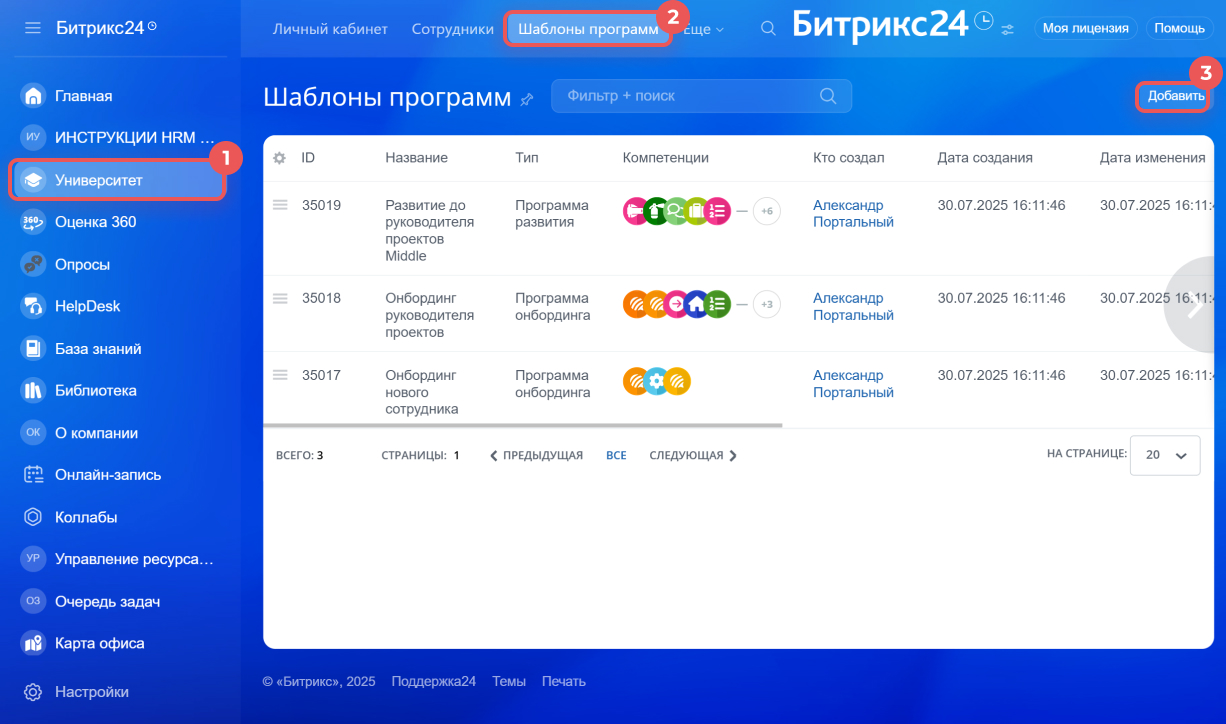Click the search magnifier in the top bar
Viewport: 1226px width, 724px height.
pyautogui.click(x=768, y=29)
